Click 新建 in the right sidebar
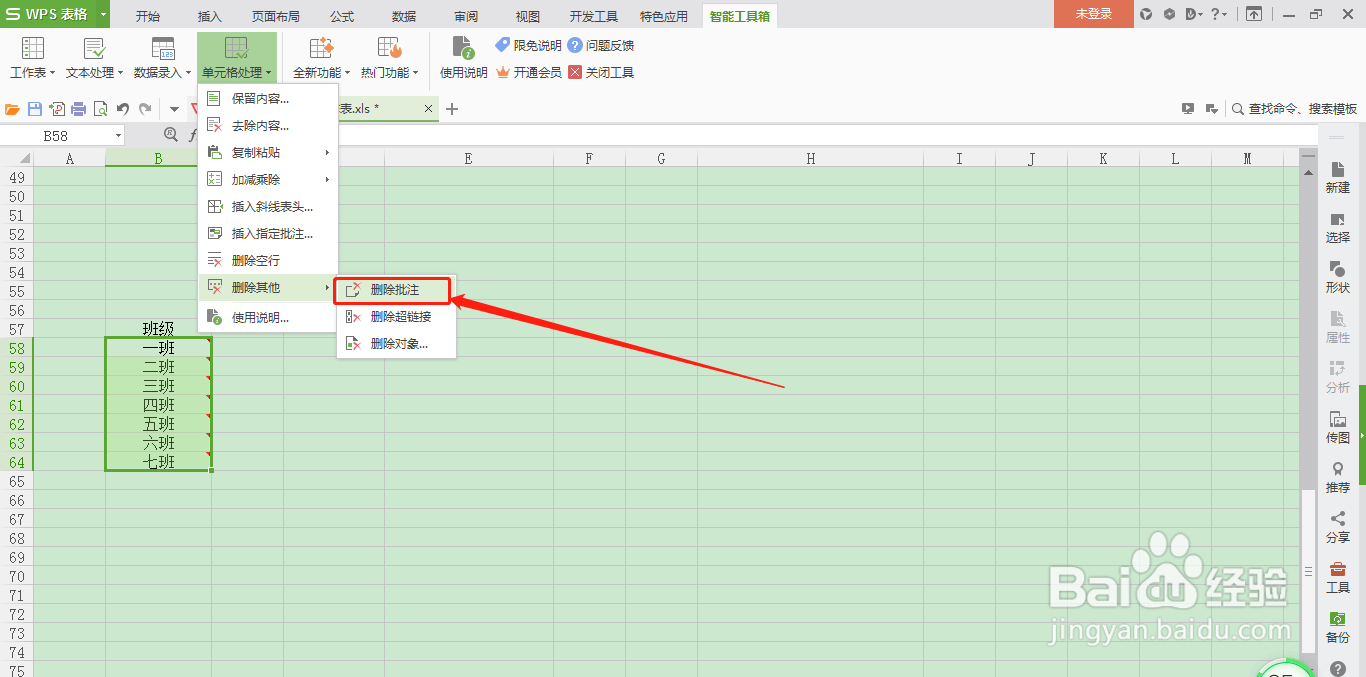 click(1337, 178)
